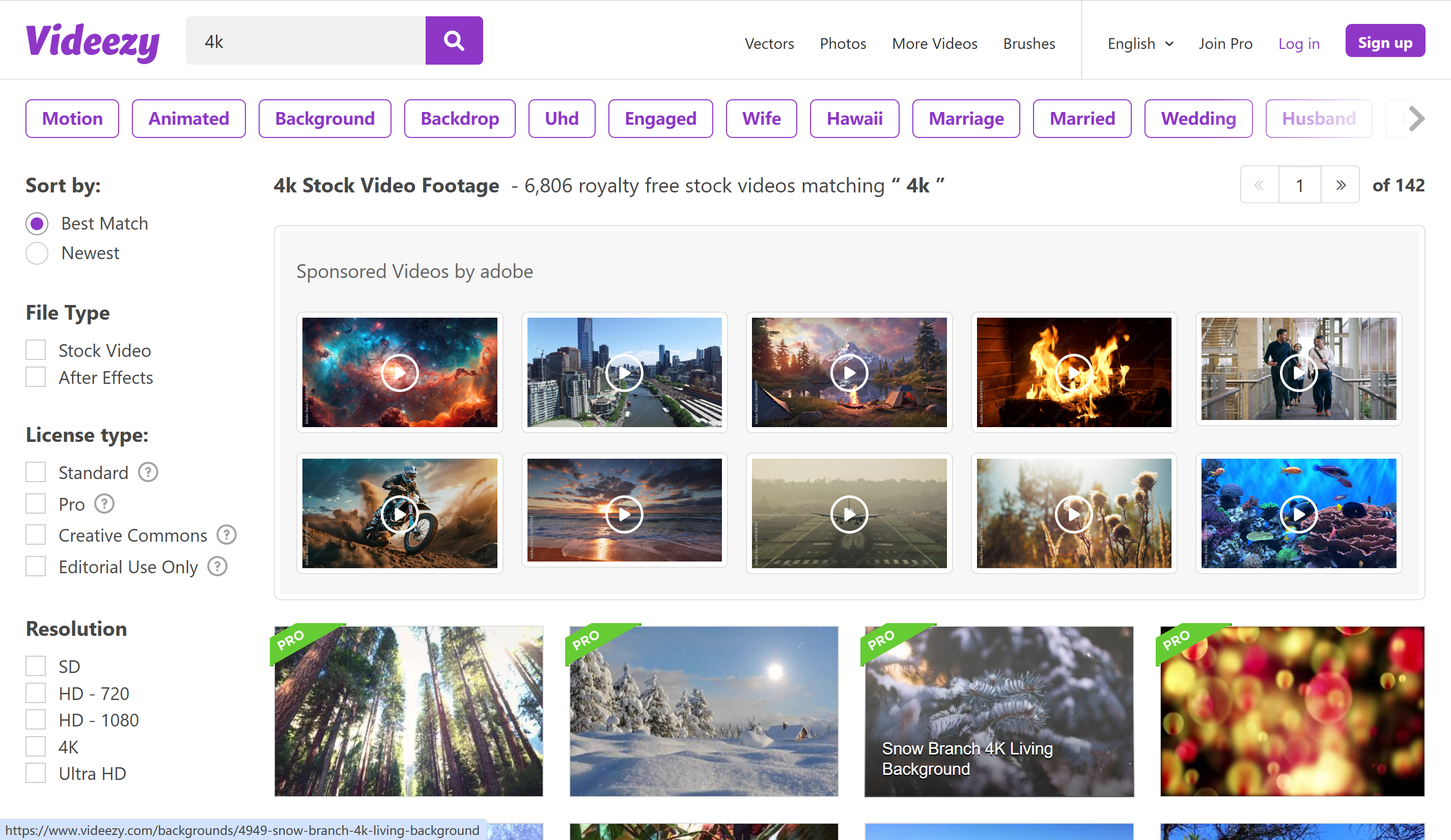Check the 4K resolution checkbox

pos(36,747)
